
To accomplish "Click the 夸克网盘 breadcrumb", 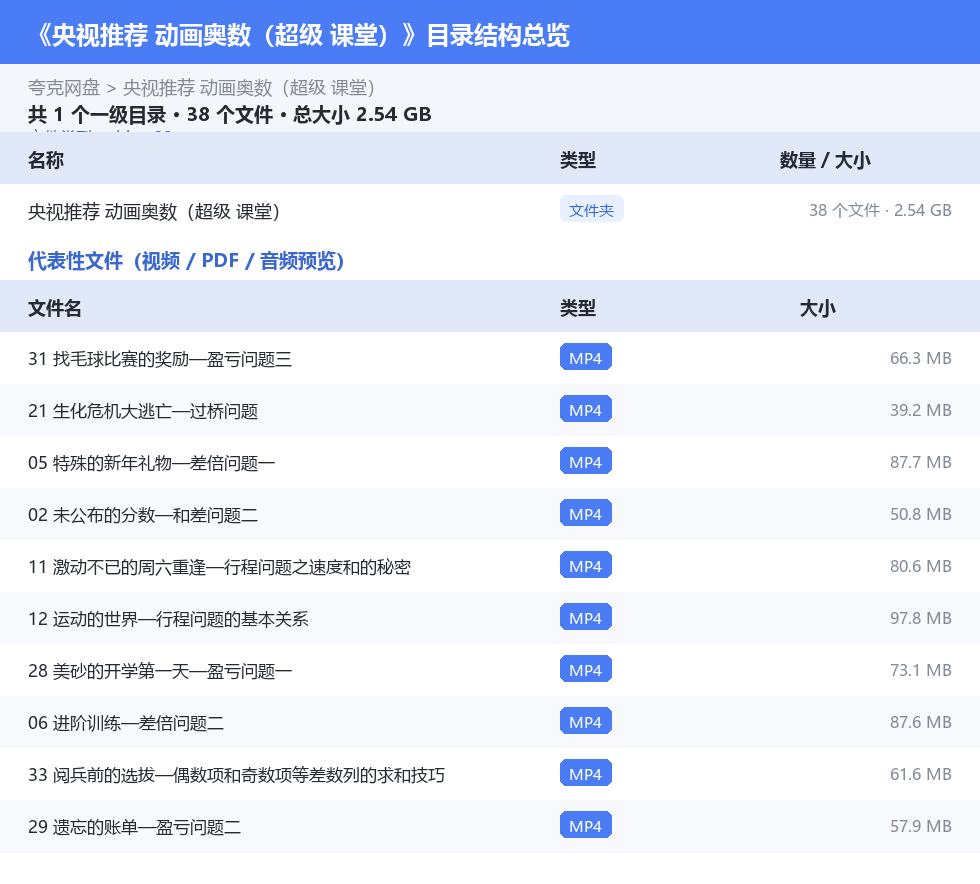I will point(64,88).
